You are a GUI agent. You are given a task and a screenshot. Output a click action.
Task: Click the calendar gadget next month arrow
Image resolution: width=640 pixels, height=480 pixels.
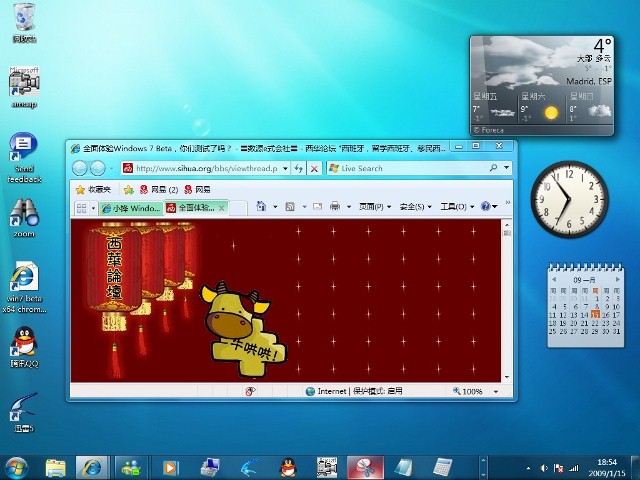click(617, 280)
